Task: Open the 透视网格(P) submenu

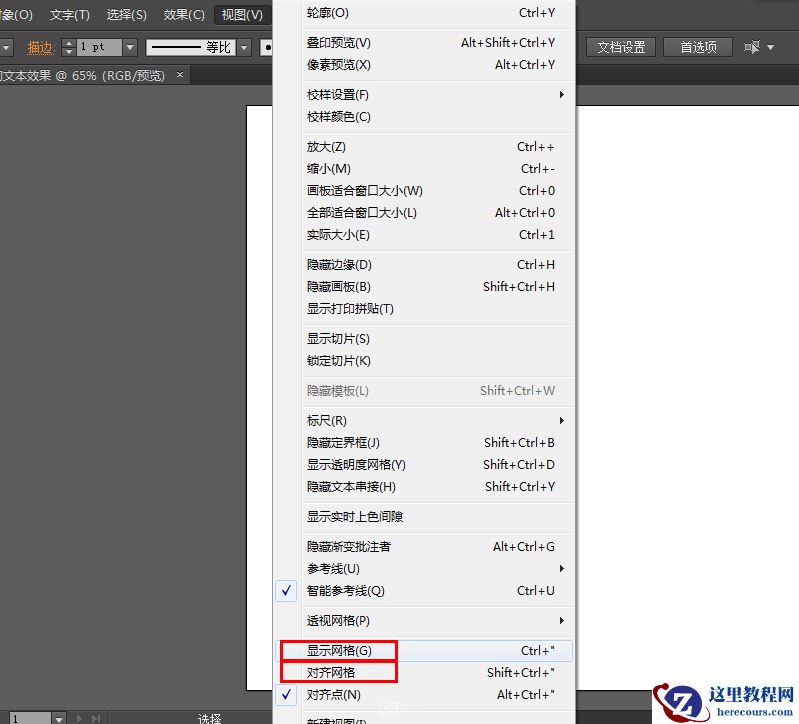Action: (439, 621)
